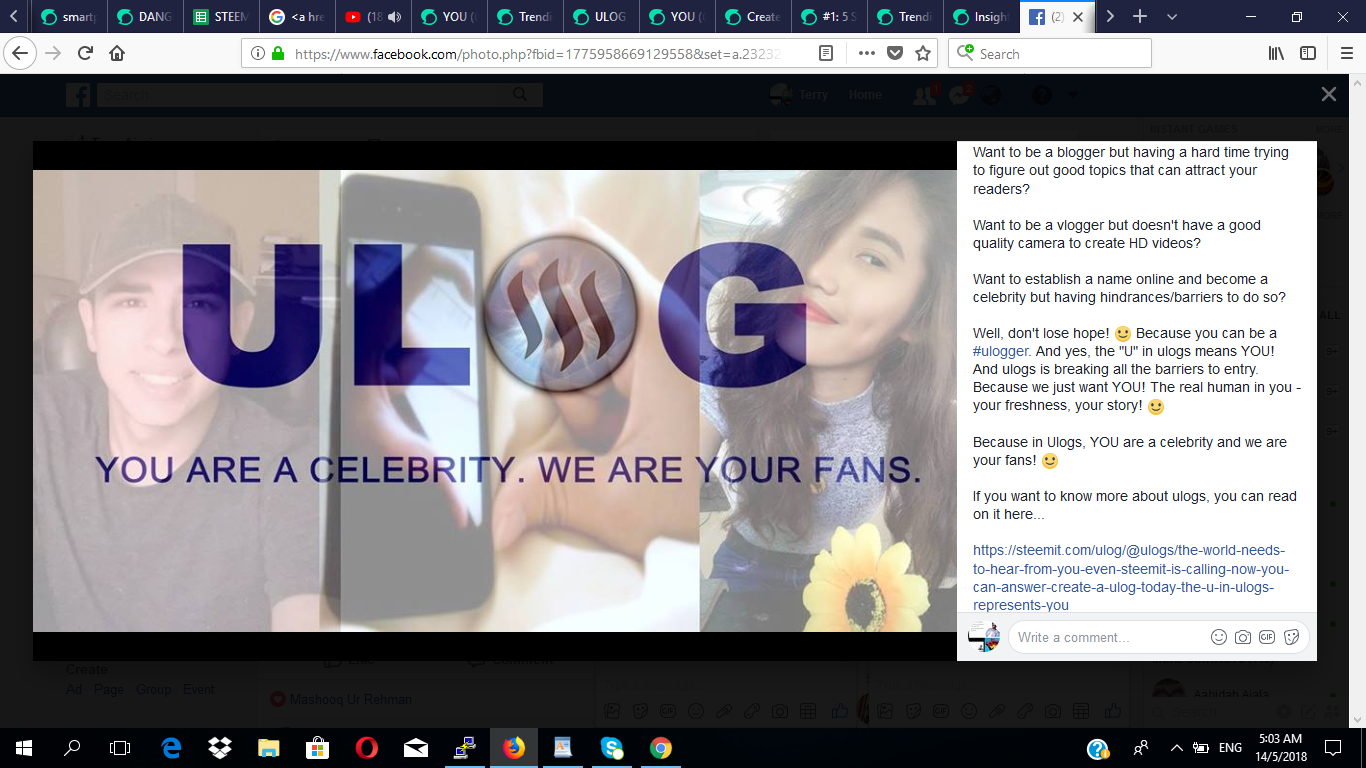
Task: Click the address bar URL
Action: pyautogui.click(x=538, y=53)
